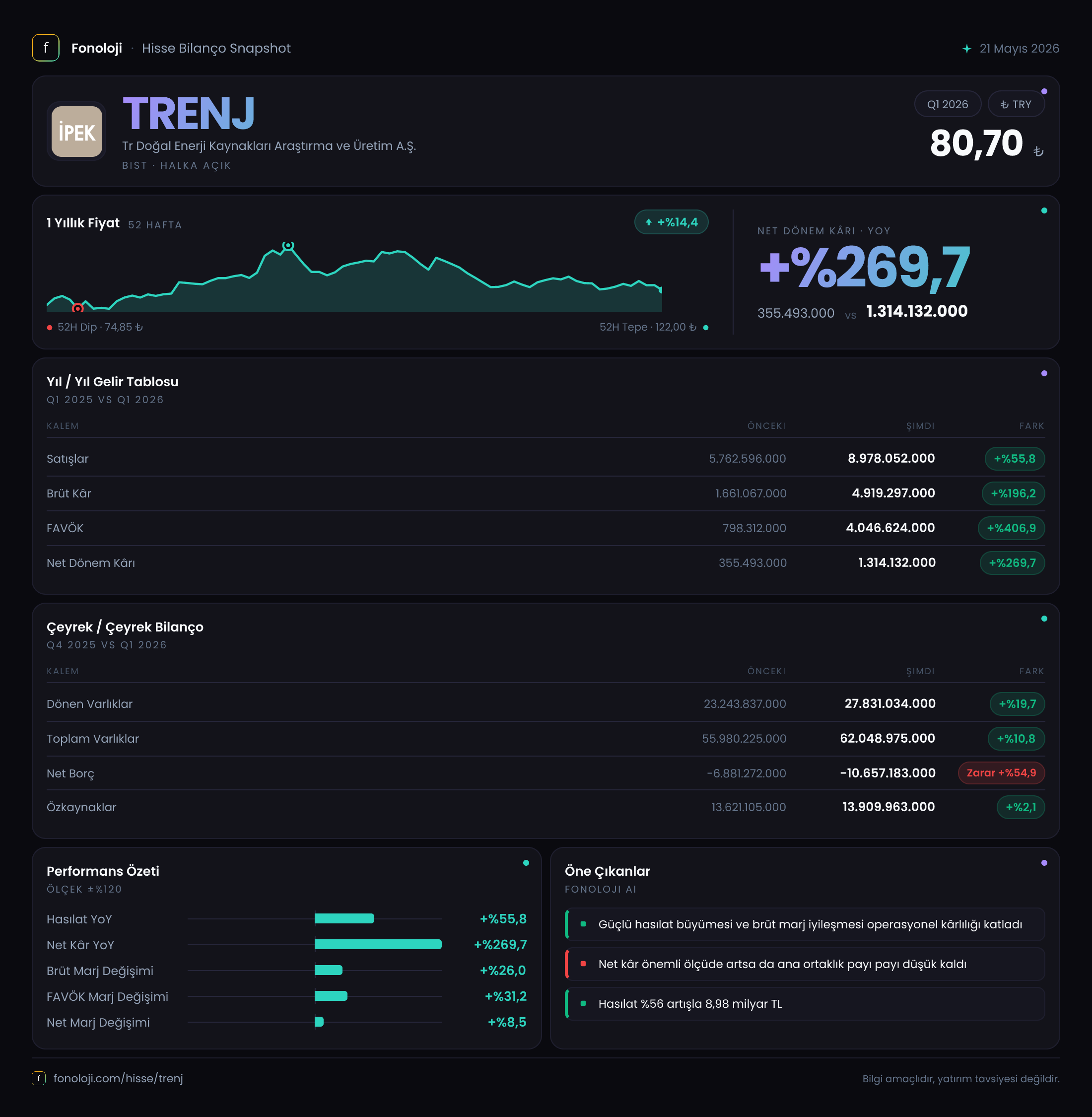Click the +%196,2 badge in the Brüt Kâr row
Viewport: 1092px width, 1117px height.
click(x=1014, y=493)
